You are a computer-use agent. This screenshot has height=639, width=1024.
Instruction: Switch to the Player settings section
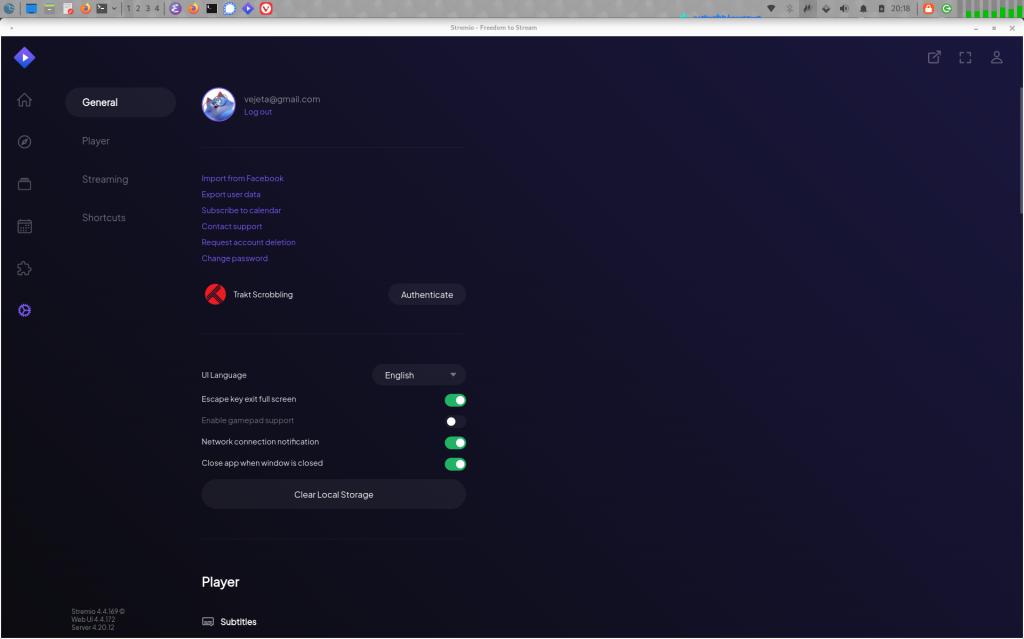point(96,141)
